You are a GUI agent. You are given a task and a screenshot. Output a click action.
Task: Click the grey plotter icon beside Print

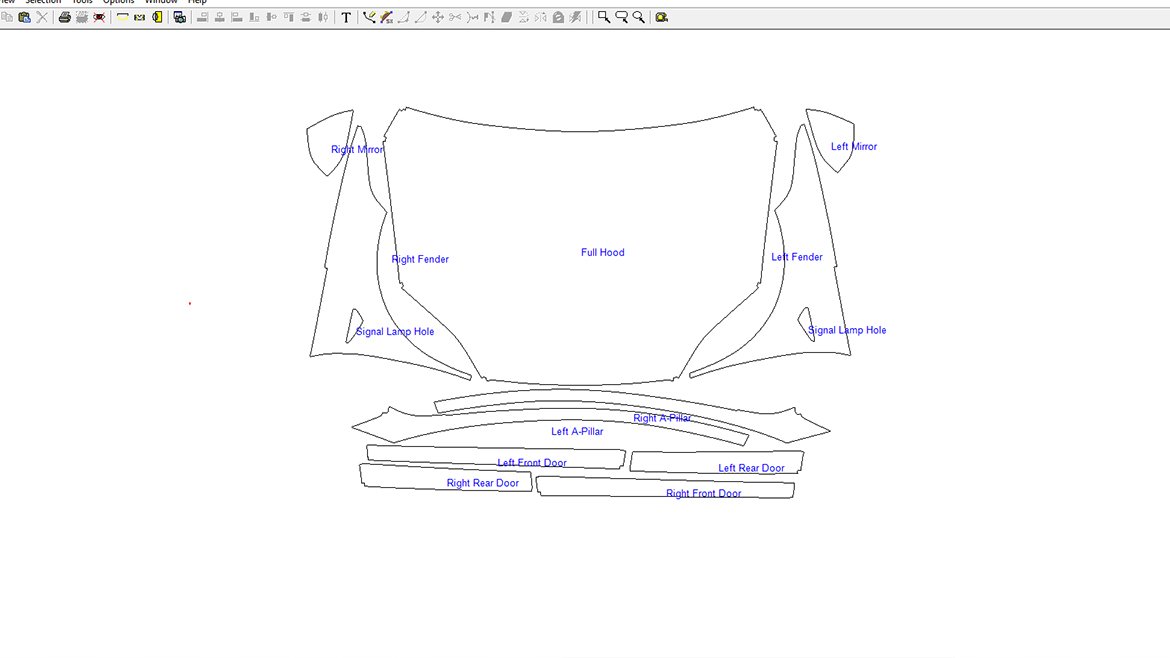(82, 17)
